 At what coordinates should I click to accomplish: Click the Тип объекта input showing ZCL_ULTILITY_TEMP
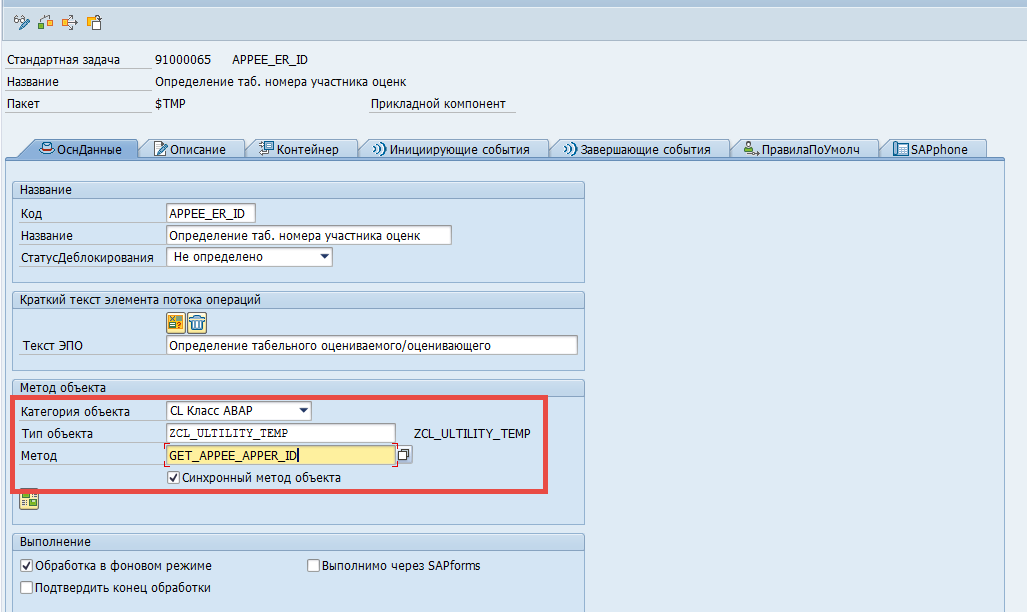point(280,432)
